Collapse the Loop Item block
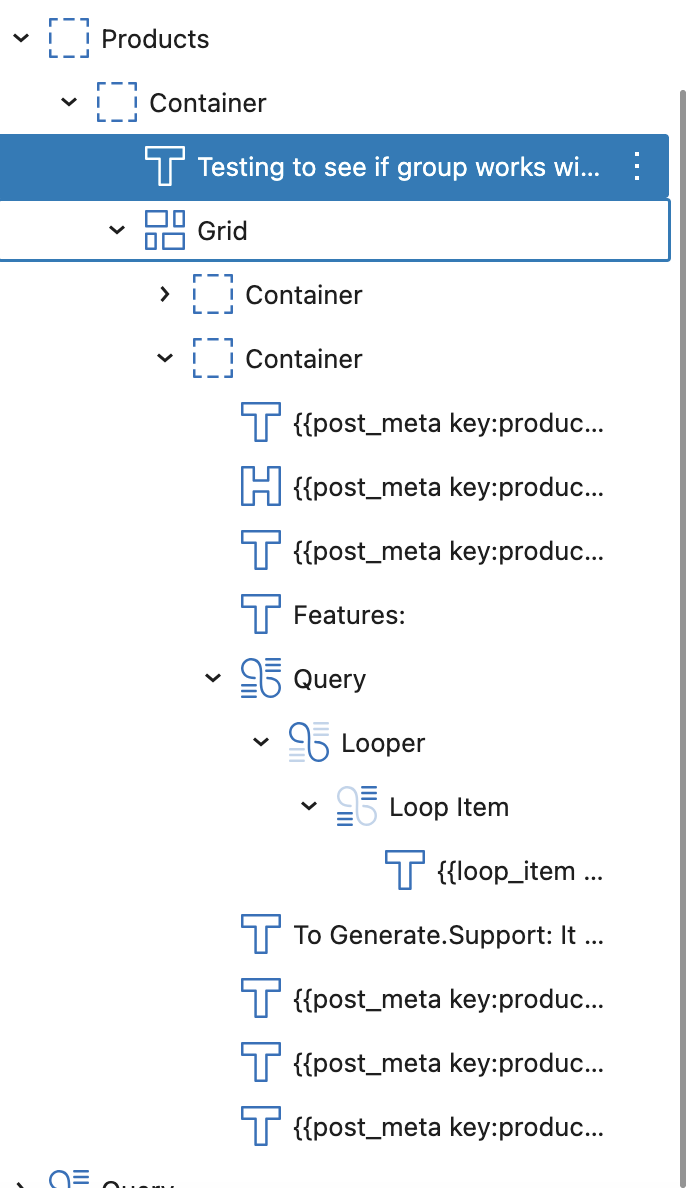This screenshot has width=686, height=1188. pyautogui.click(x=309, y=807)
